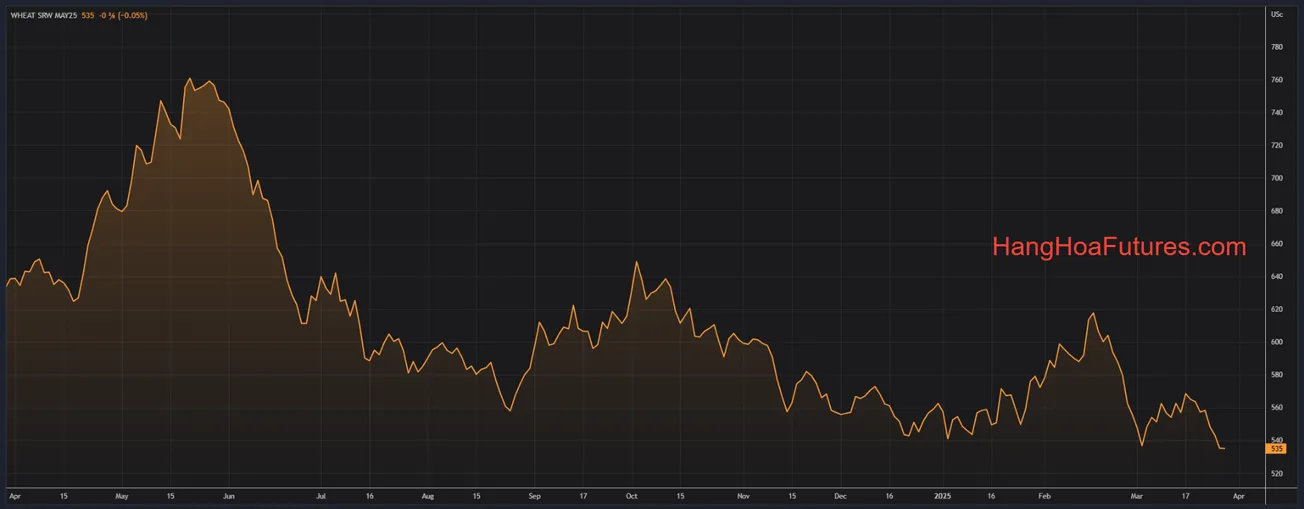
Task: Select the orange 535 current price tag
Action: (x=1276, y=449)
